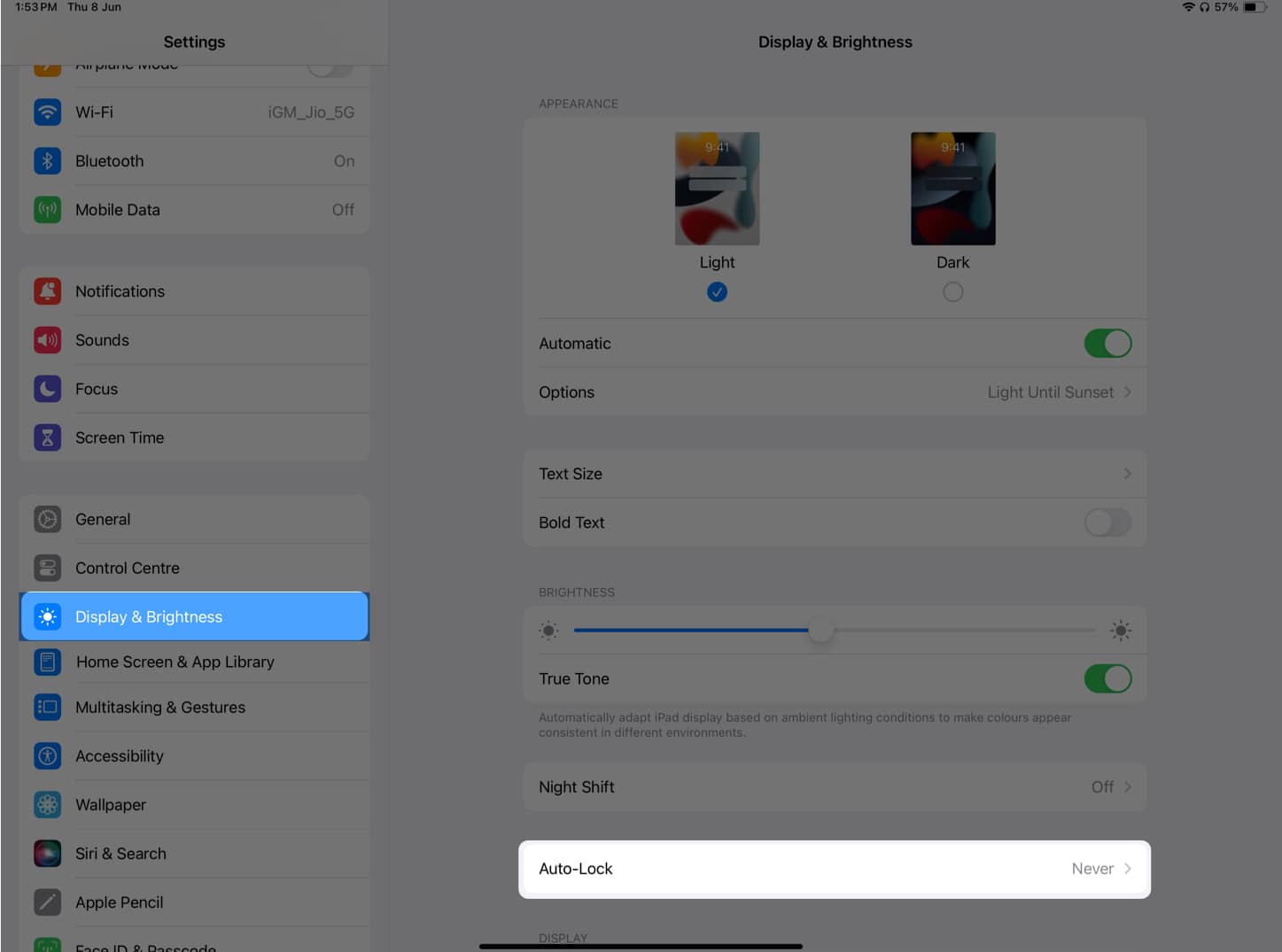Tap the Accessibility figure icon
The height and width of the screenshot is (952, 1282).
coord(47,755)
